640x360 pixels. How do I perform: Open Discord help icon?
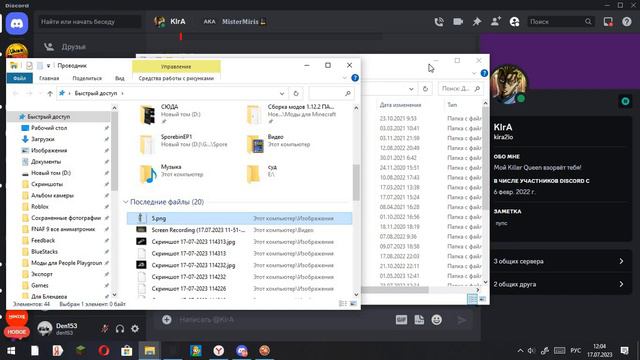(x=627, y=22)
